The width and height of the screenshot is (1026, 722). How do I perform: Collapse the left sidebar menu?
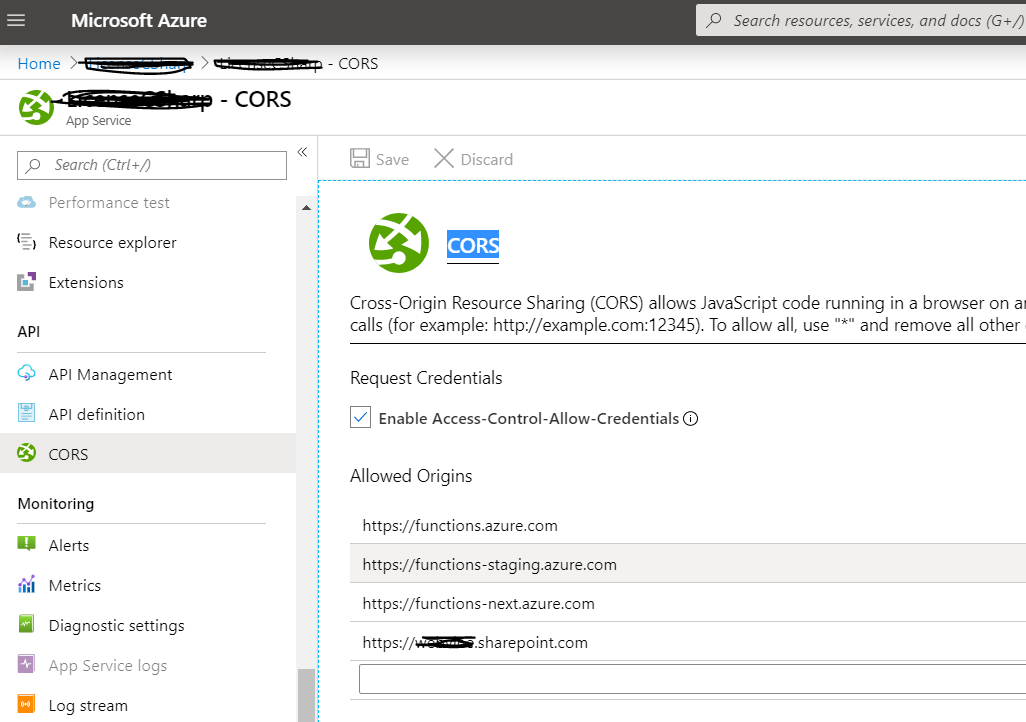(302, 153)
